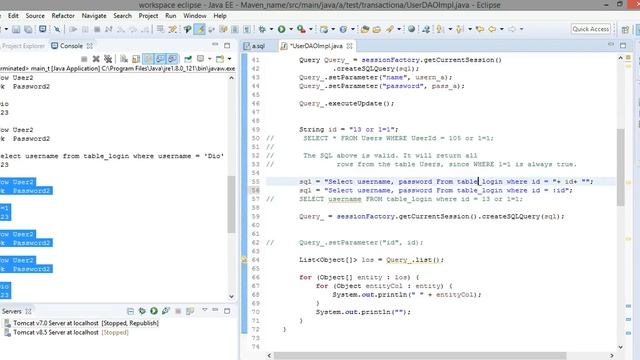
Task: Click the Search flashlight toolbar icon
Action: tap(390, 29)
